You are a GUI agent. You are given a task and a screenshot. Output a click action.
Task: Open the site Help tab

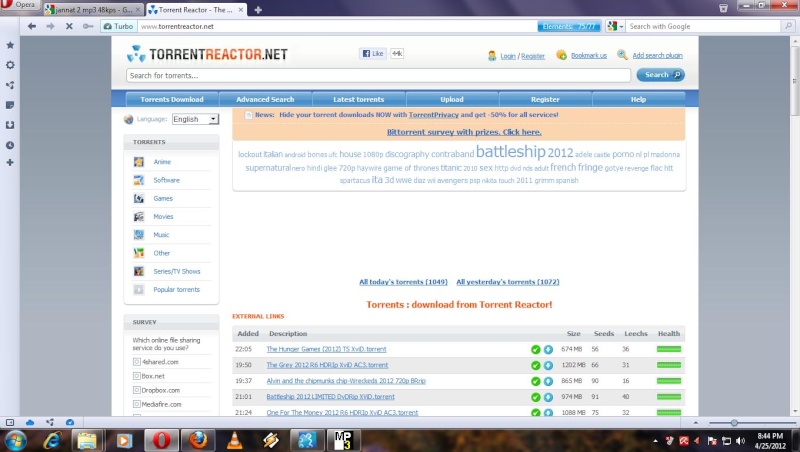tap(638, 99)
